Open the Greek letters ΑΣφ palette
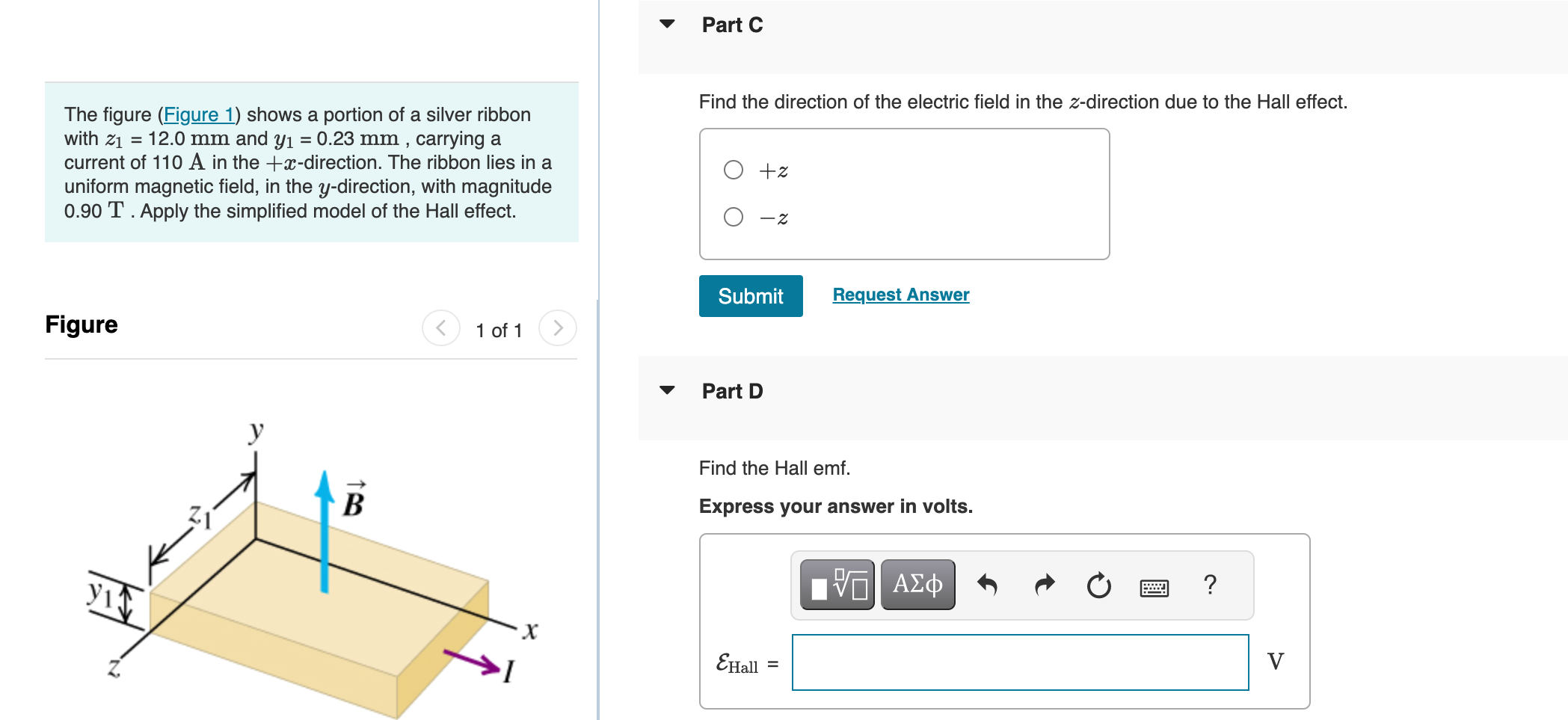Image resolution: width=1568 pixels, height=720 pixels. point(917,585)
